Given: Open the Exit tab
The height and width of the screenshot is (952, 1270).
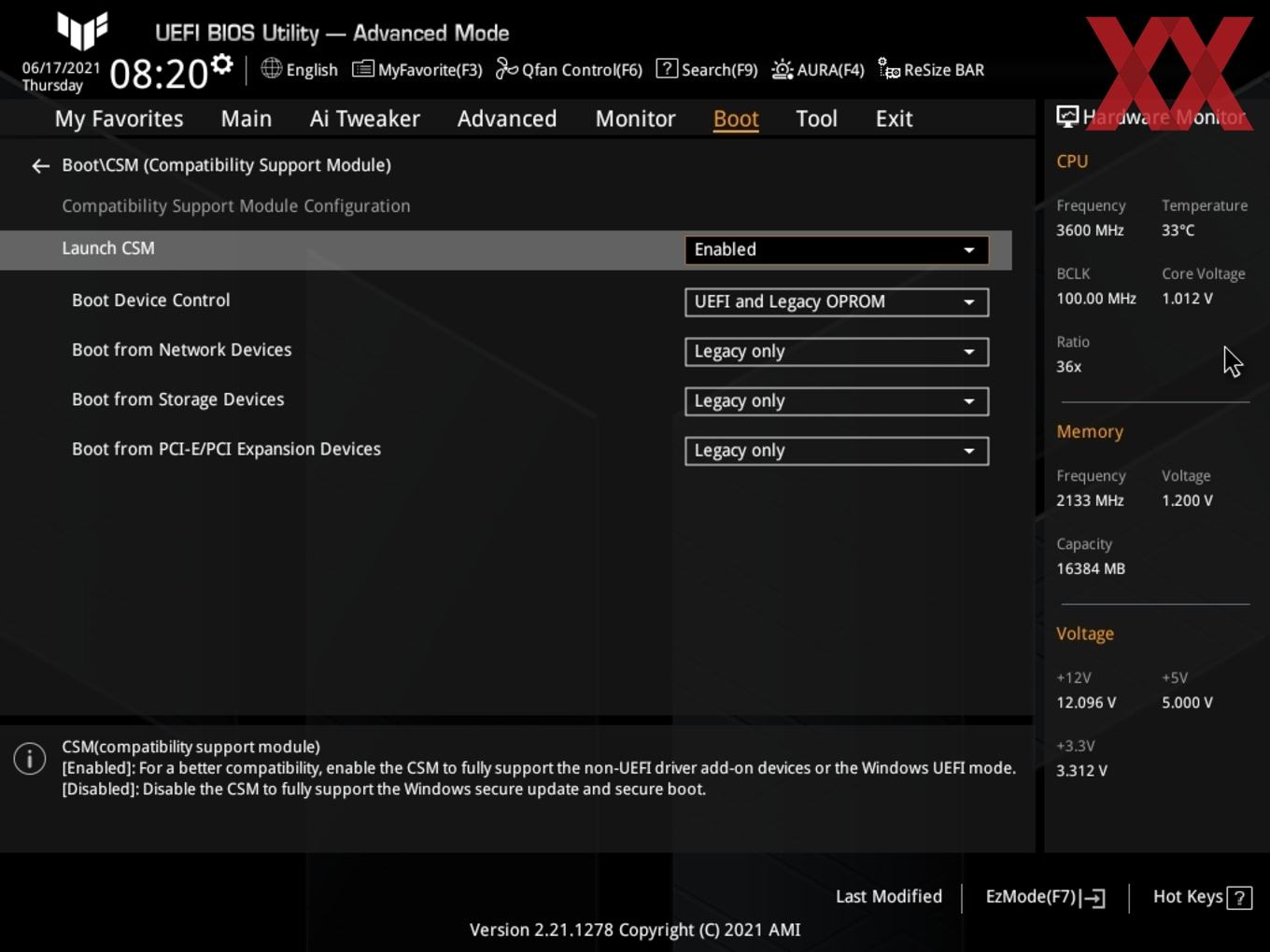Looking at the screenshot, I should (x=894, y=119).
